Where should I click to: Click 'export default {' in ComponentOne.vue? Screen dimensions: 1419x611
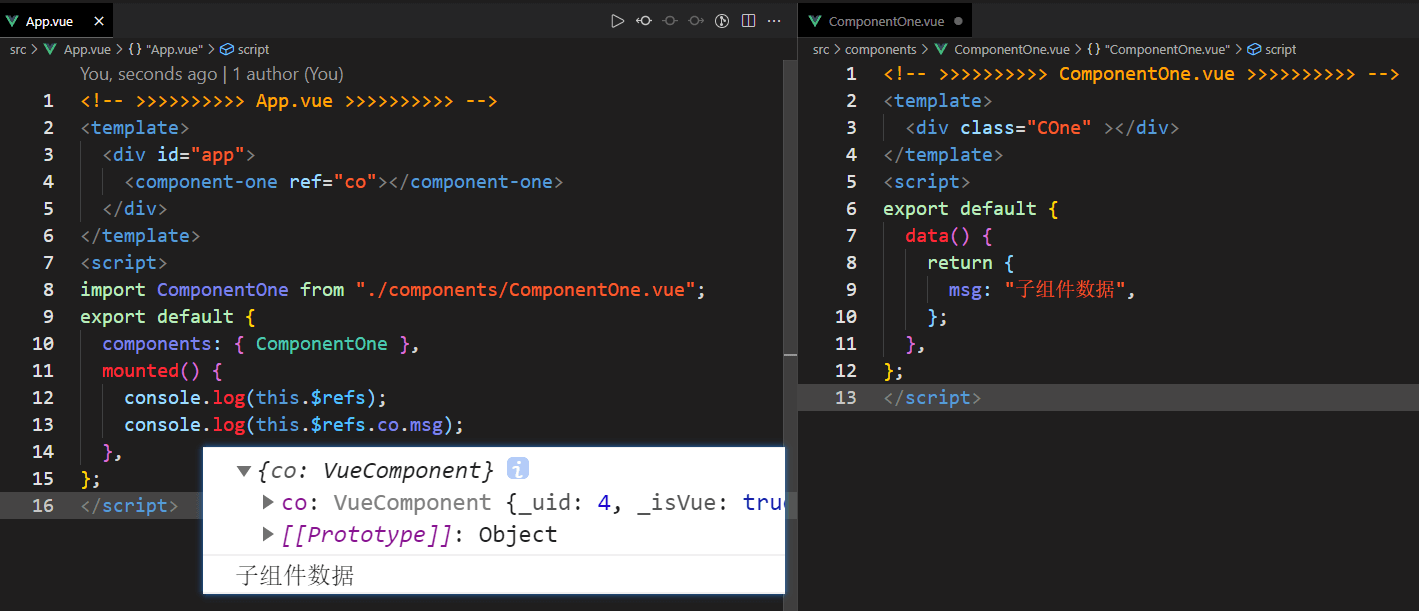pos(971,208)
